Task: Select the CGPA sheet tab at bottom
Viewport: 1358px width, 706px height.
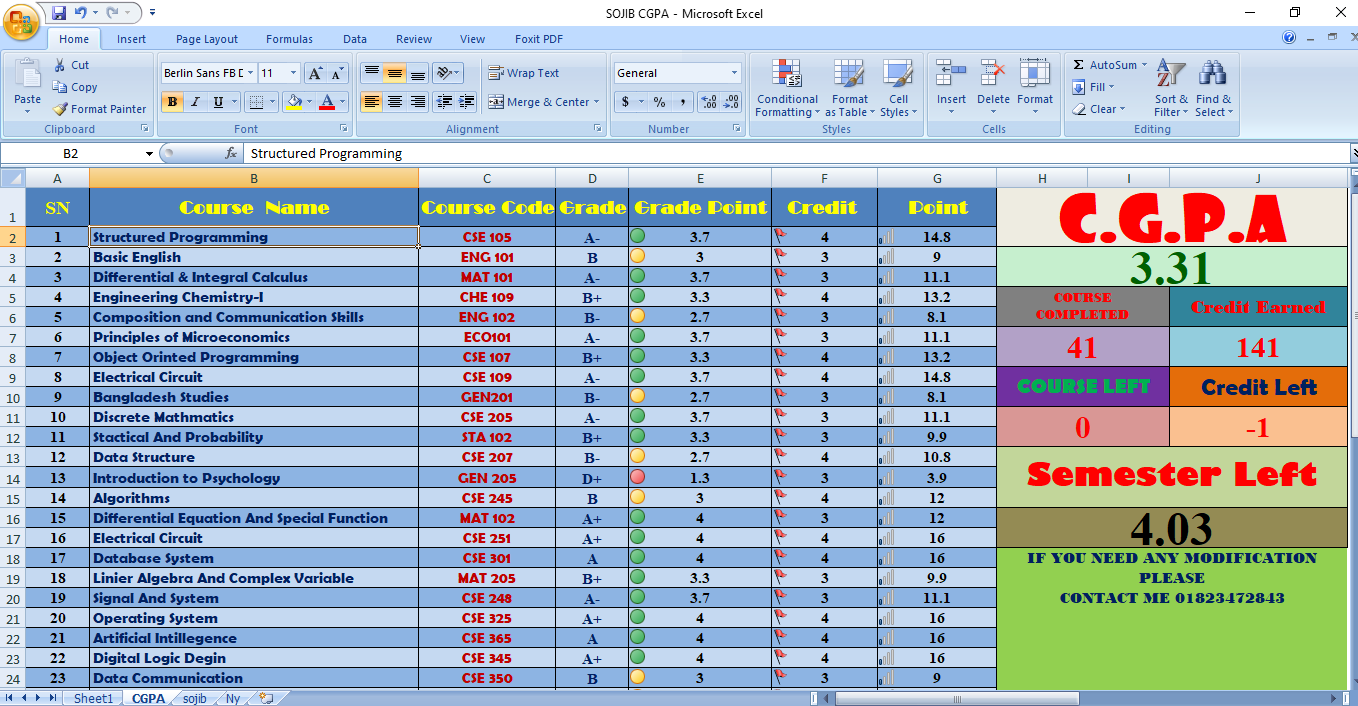Action: click(x=147, y=698)
